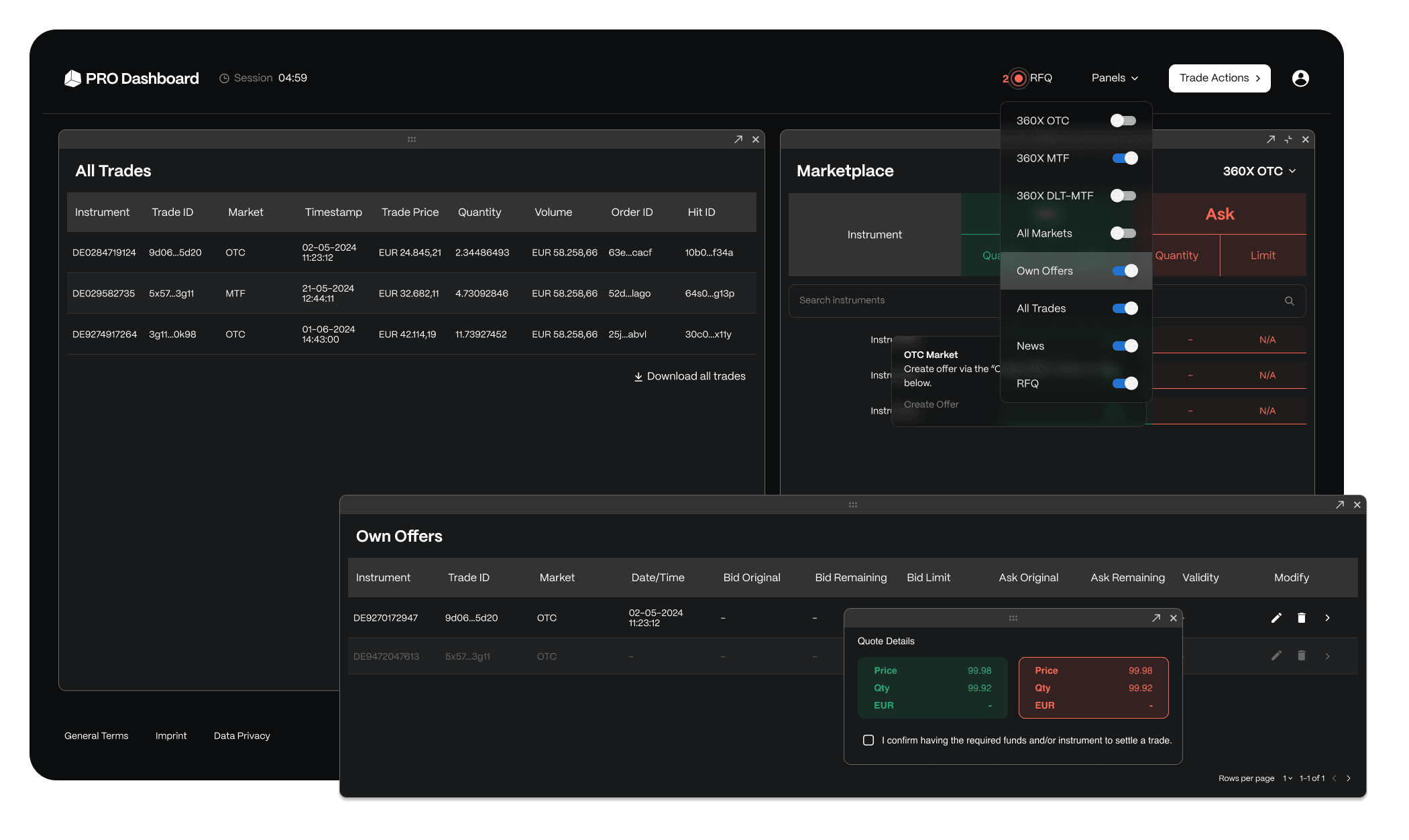Viewport: 1409px width, 840px height.
Task: Click the user profile avatar icon
Action: [x=1300, y=78]
